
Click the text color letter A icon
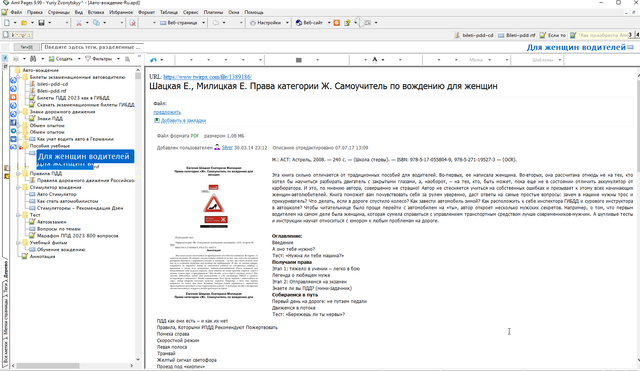[x=375, y=60]
